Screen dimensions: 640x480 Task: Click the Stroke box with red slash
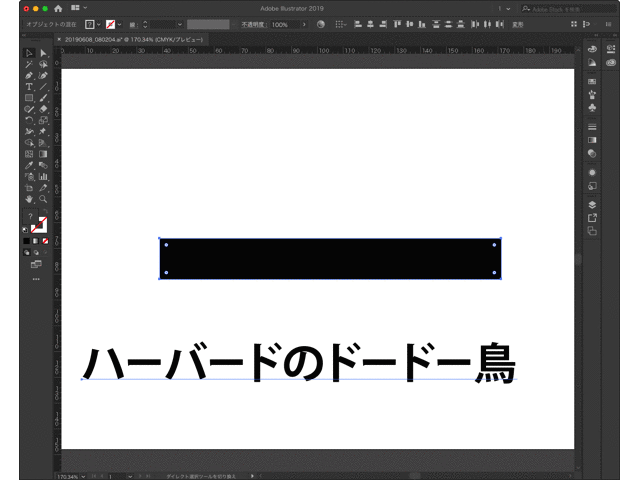[x=40, y=225]
